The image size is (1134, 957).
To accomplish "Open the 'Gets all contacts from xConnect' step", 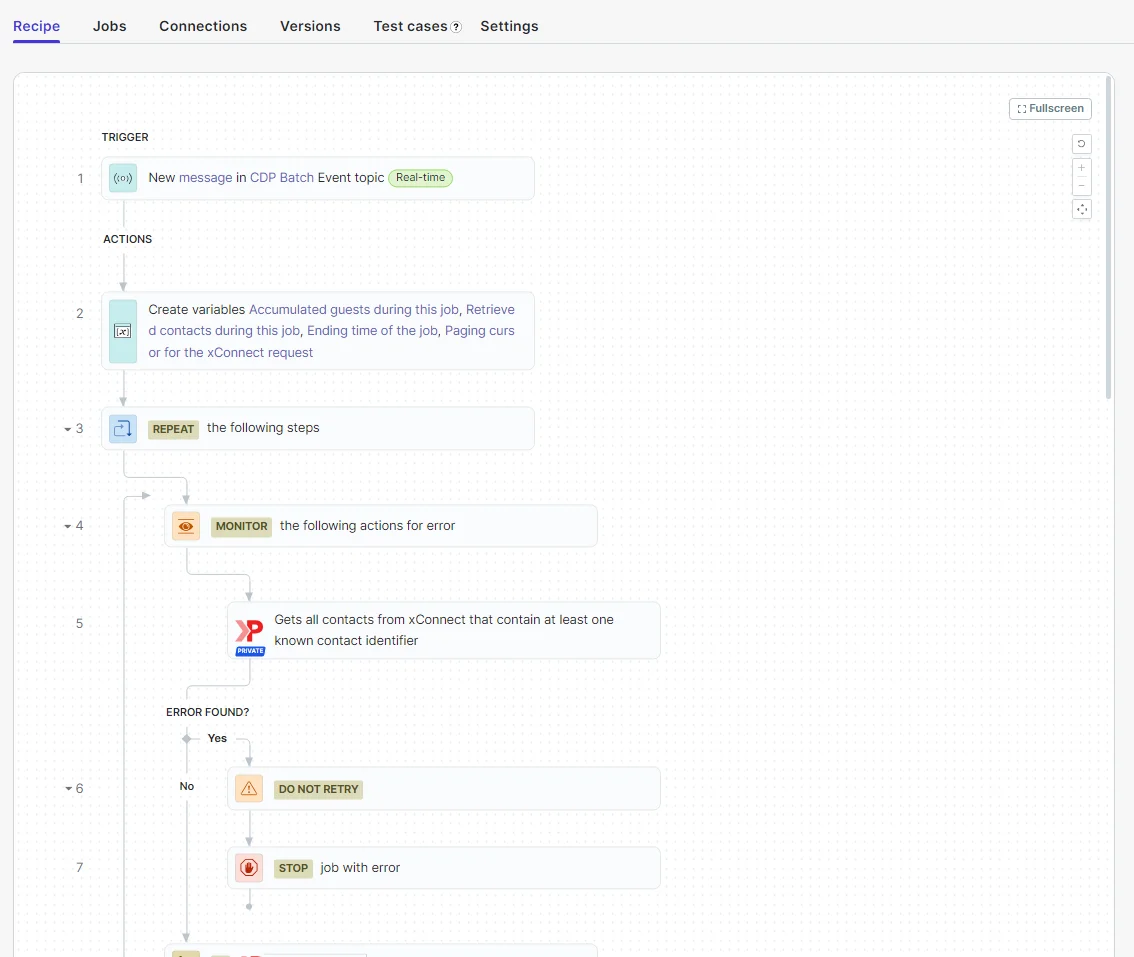I will [443, 630].
